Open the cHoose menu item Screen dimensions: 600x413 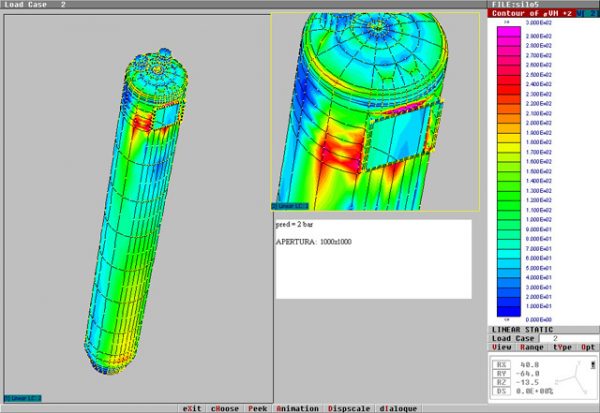click(225, 408)
